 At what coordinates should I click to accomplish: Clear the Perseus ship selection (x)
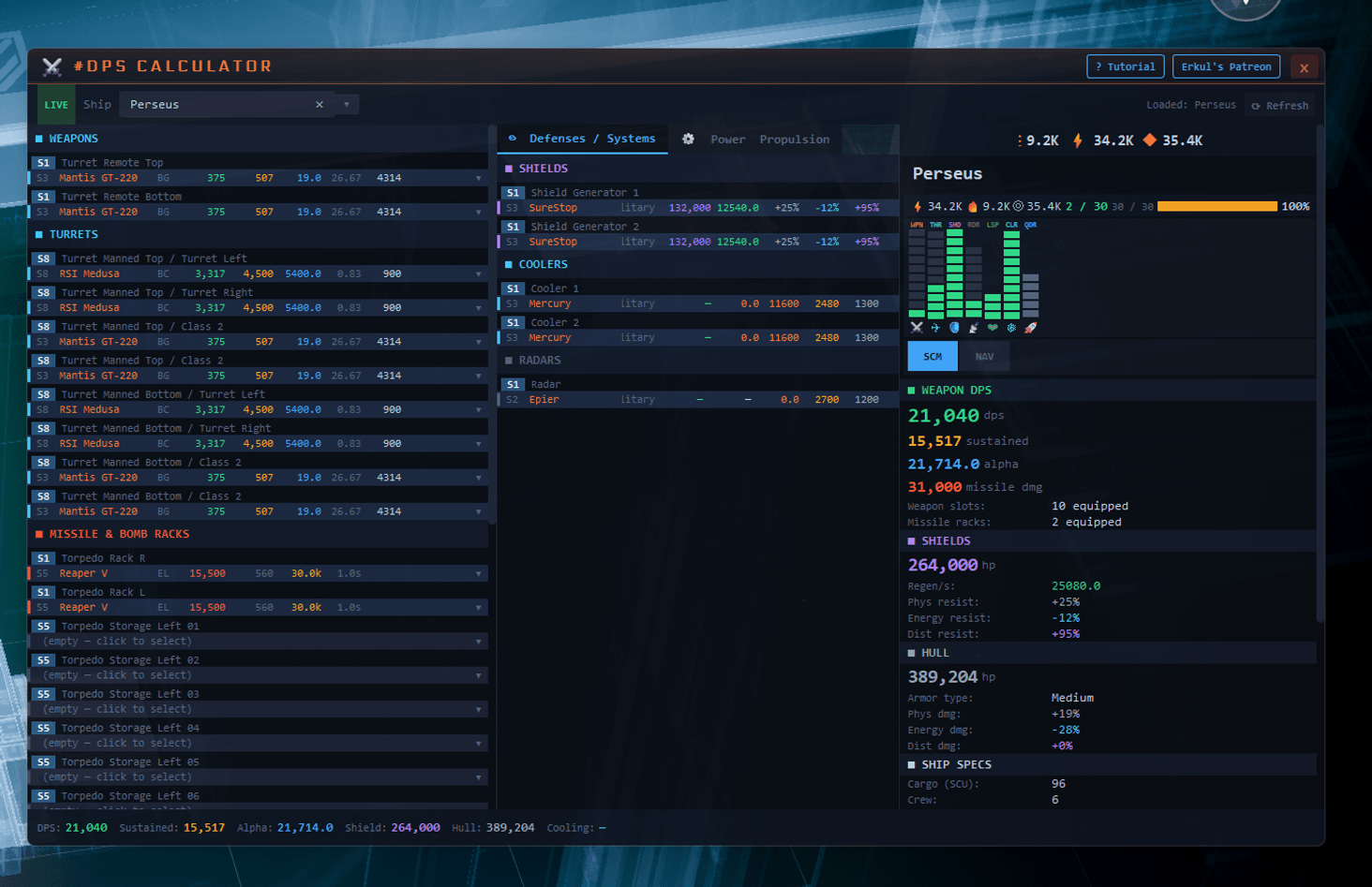[x=320, y=105]
